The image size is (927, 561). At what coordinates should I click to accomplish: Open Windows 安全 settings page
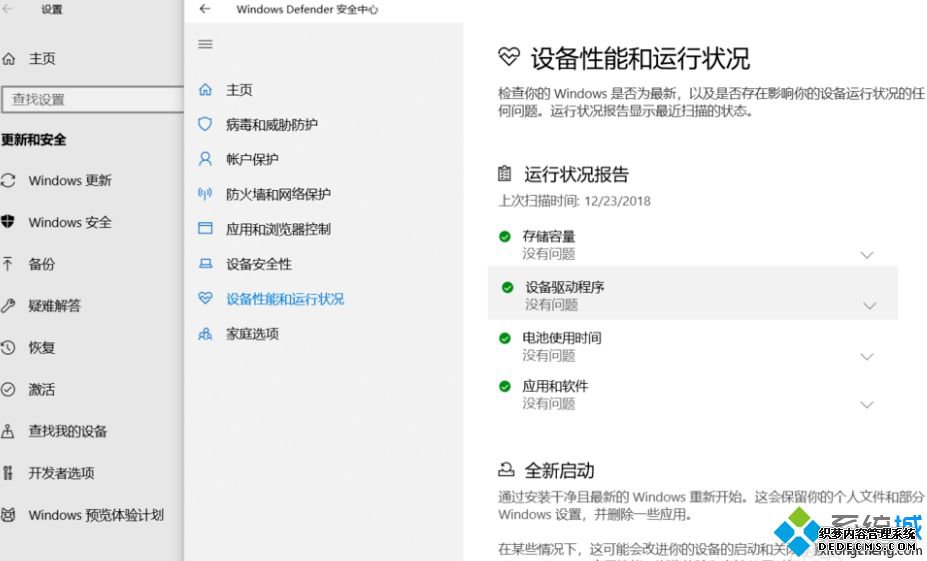[x=70, y=222]
